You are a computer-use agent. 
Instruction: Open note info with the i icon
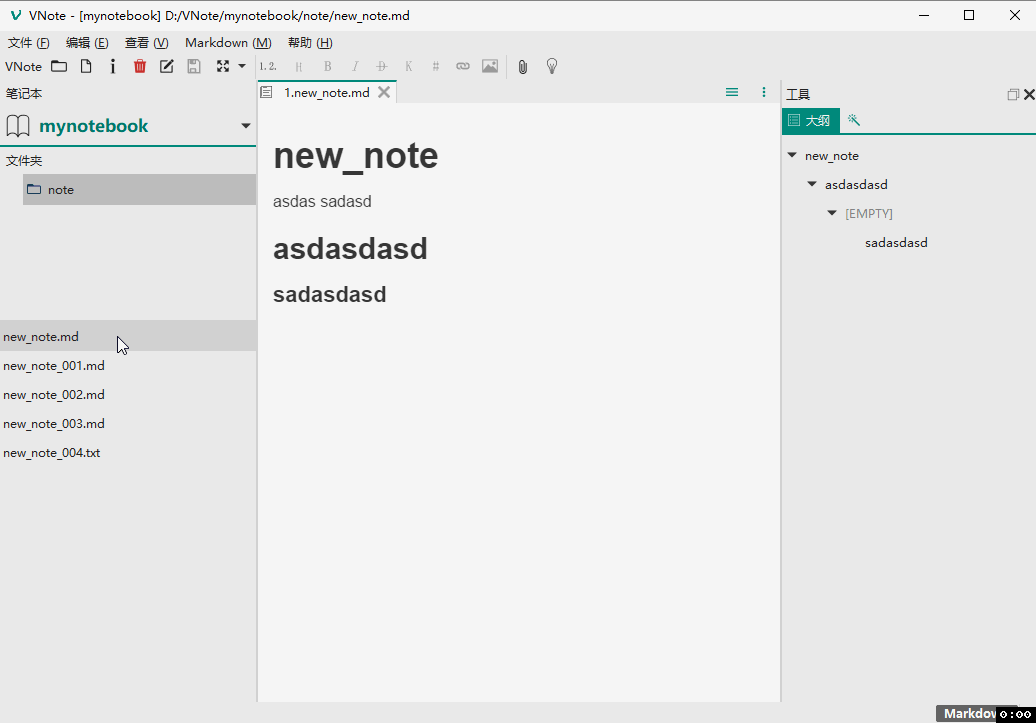(113, 66)
